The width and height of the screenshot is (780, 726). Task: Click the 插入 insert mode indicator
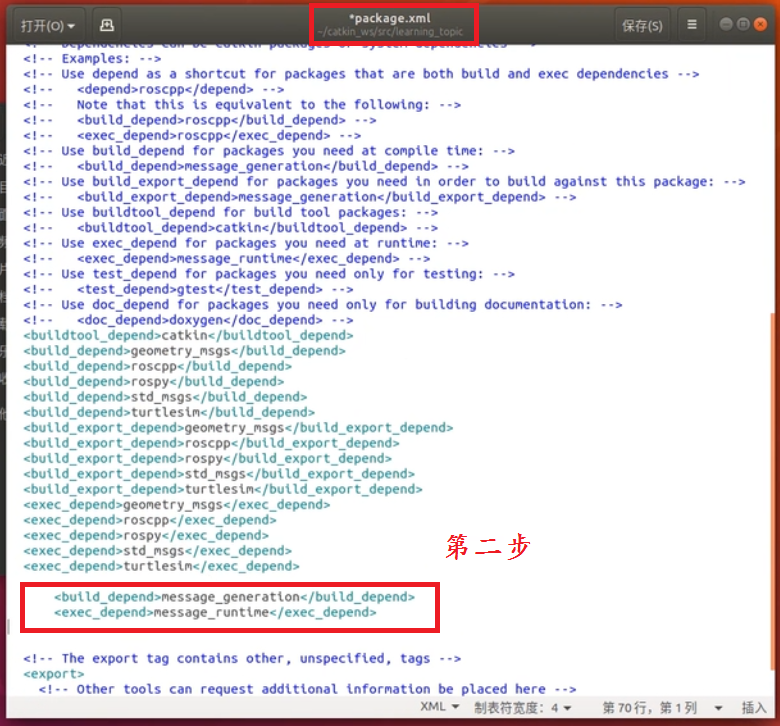(754, 707)
